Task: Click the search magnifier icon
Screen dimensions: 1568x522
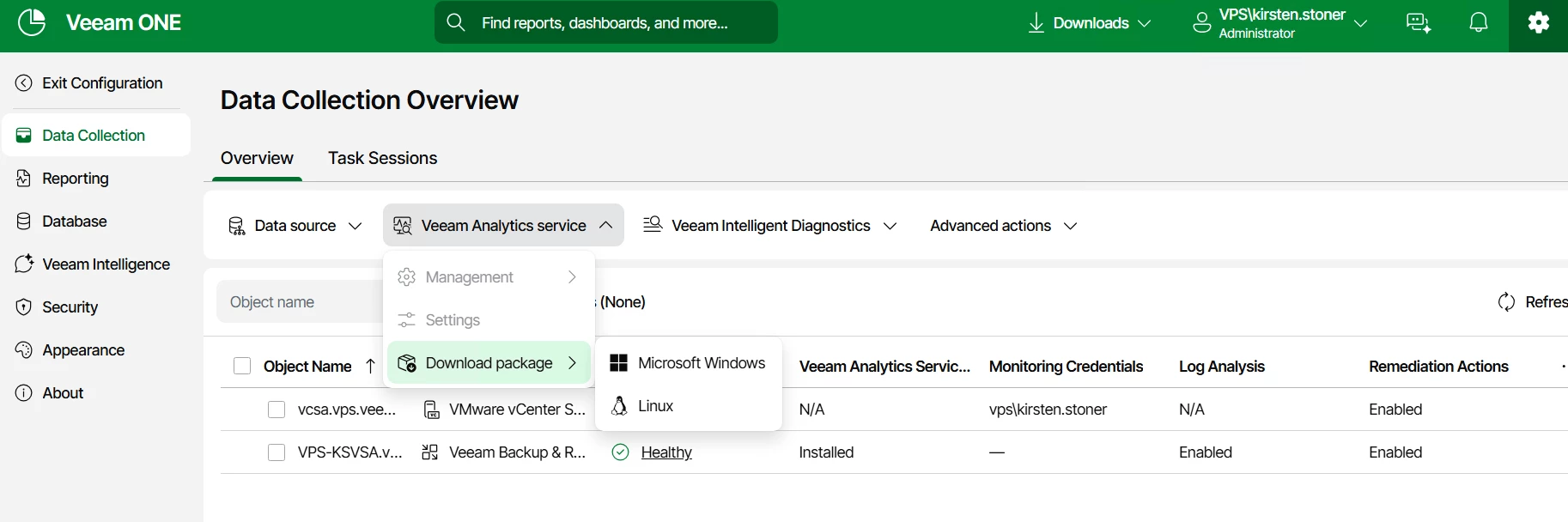Action: tap(456, 22)
